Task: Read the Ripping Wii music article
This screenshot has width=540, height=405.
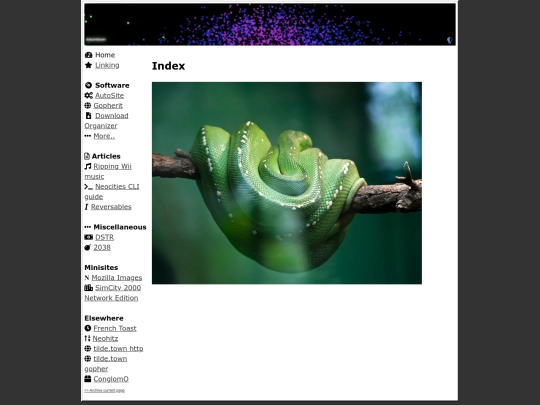Action: [x=108, y=172]
